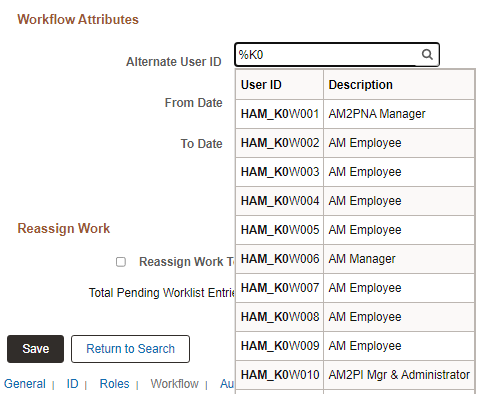Select HAM_K0W010 AM2PI Mgr & Administrator
Screen dimensions: 481x394
click(x=355, y=375)
